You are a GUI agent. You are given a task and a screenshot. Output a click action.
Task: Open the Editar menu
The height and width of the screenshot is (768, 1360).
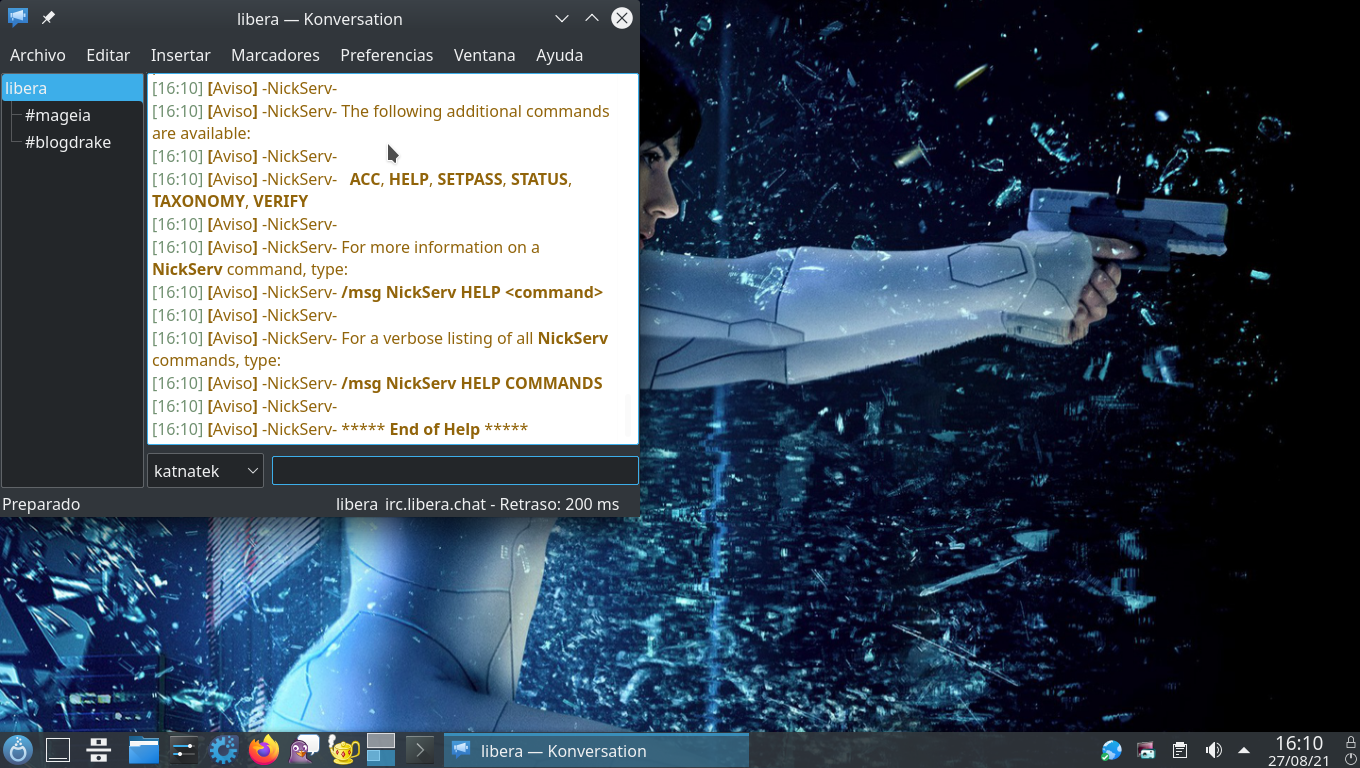(x=108, y=55)
